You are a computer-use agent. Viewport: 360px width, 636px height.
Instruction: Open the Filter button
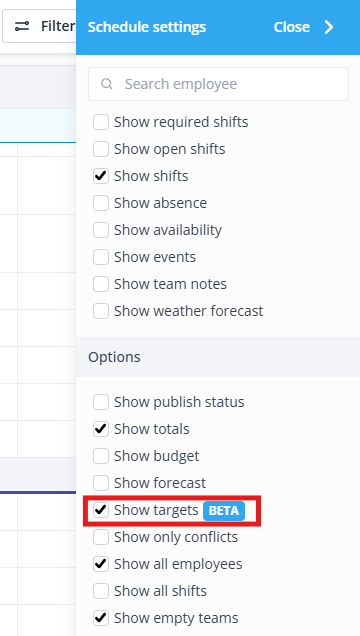(39, 27)
